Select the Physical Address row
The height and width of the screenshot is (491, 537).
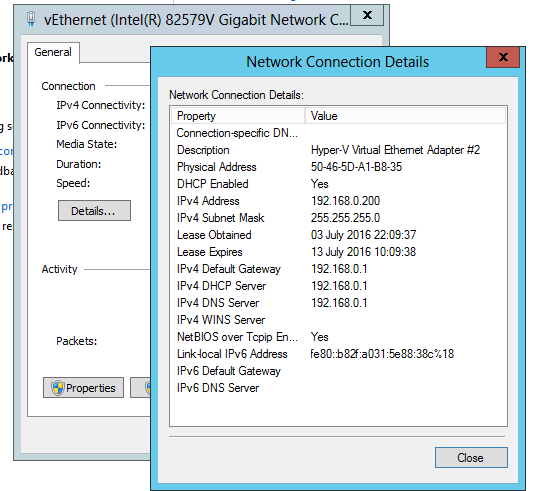[338, 167]
